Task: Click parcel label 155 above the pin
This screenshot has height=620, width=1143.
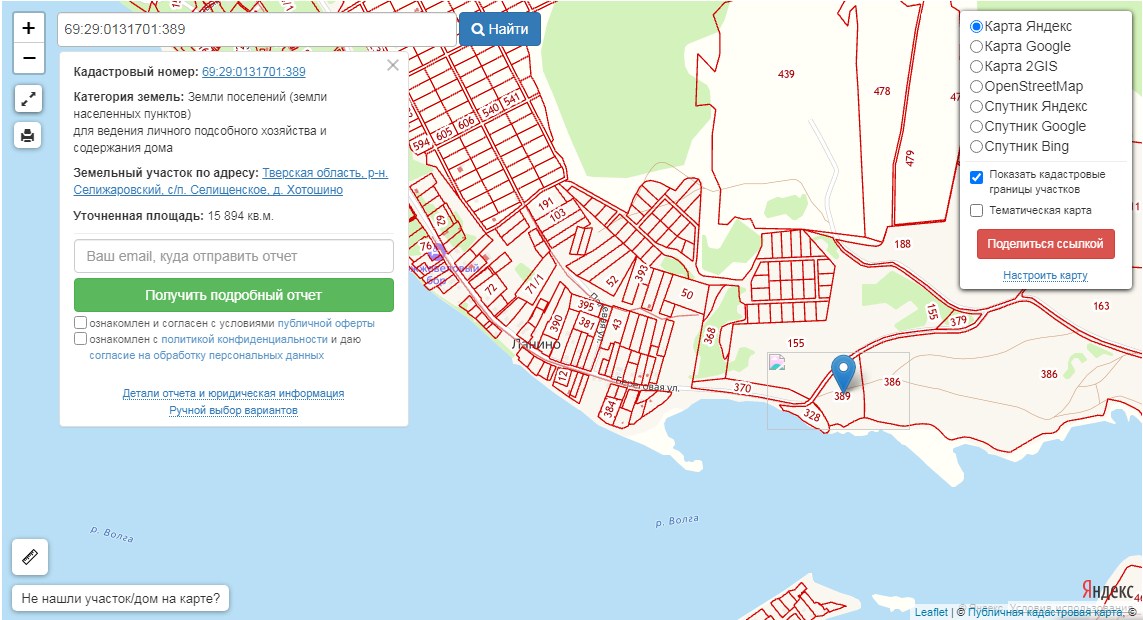Action: (796, 343)
